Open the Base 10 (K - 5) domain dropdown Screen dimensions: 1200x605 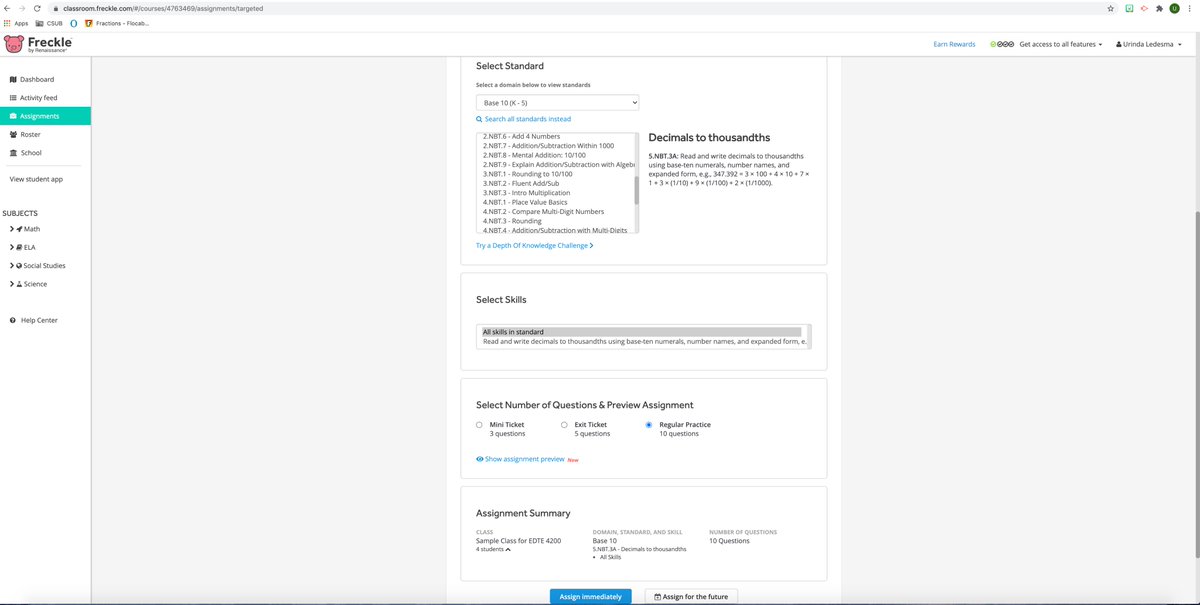[x=557, y=103]
